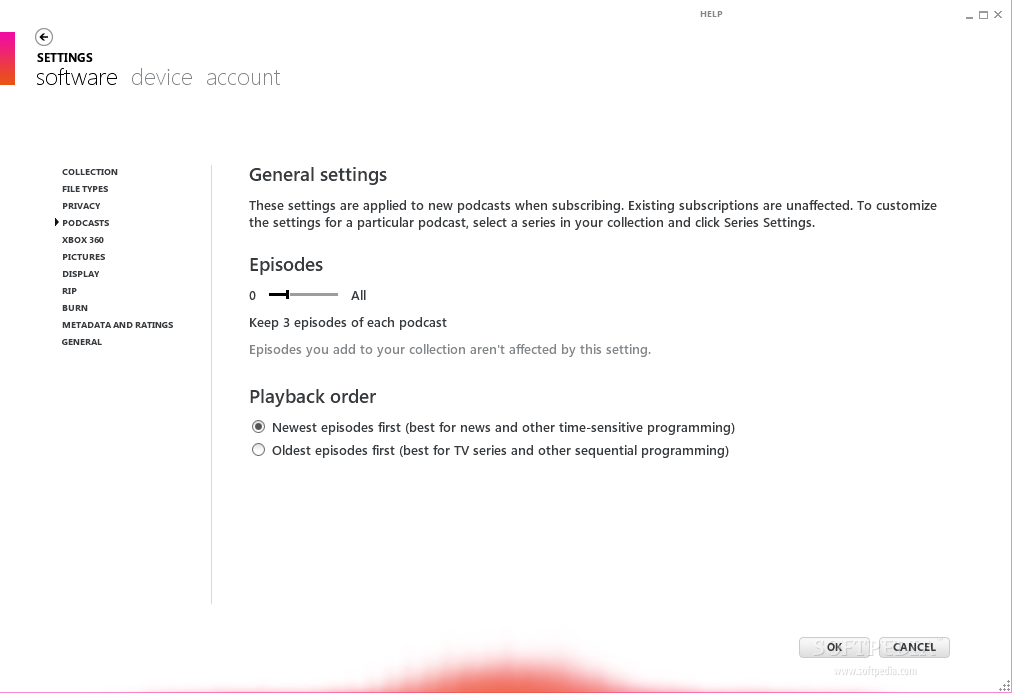Screen dimensions: 1012x693
Task: Open the device settings tab
Action: coord(161,77)
